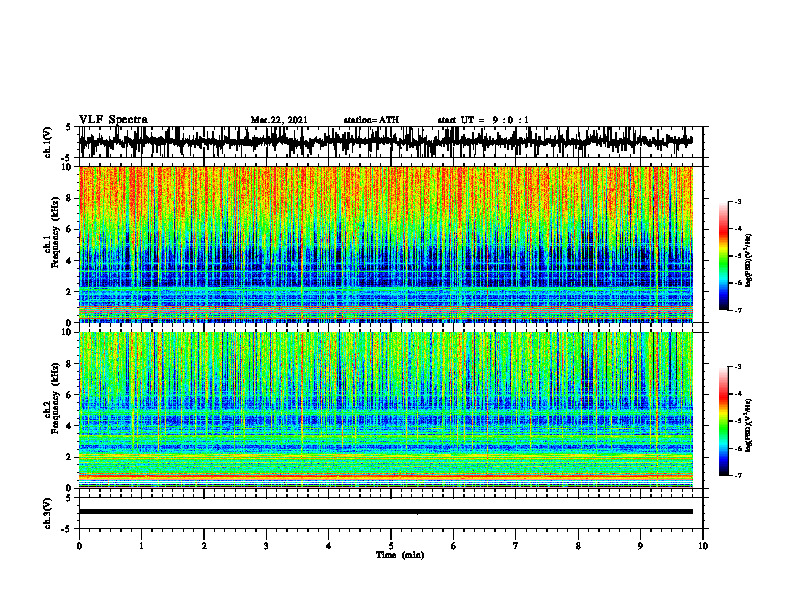Click the ch.2 "Frequency (kHz)" axis label
The height and width of the screenshot is (612, 792).
click(56, 398)
